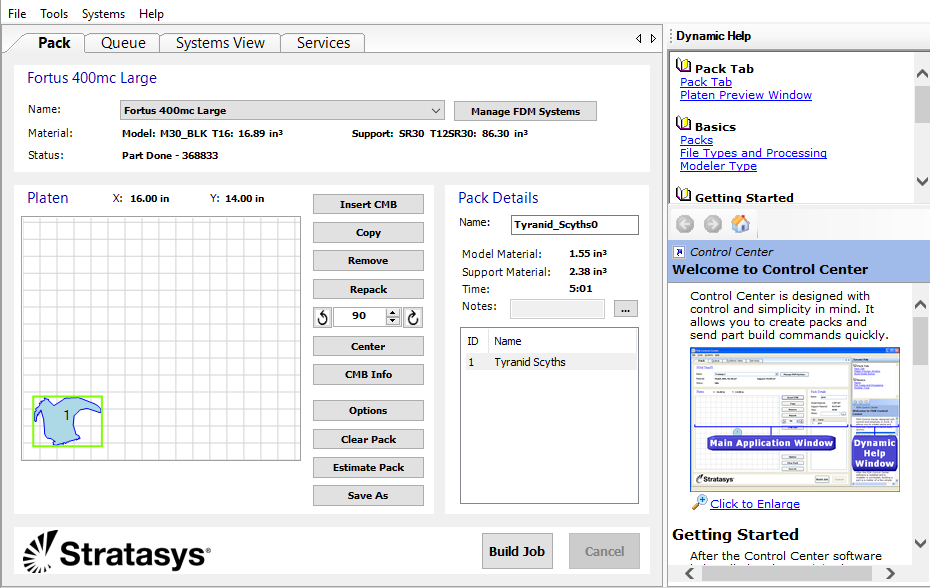Image resolution: width=930 pixels, height=588 pixels.
Task: Open the Packs help link
Action: [x=696, y=140]
